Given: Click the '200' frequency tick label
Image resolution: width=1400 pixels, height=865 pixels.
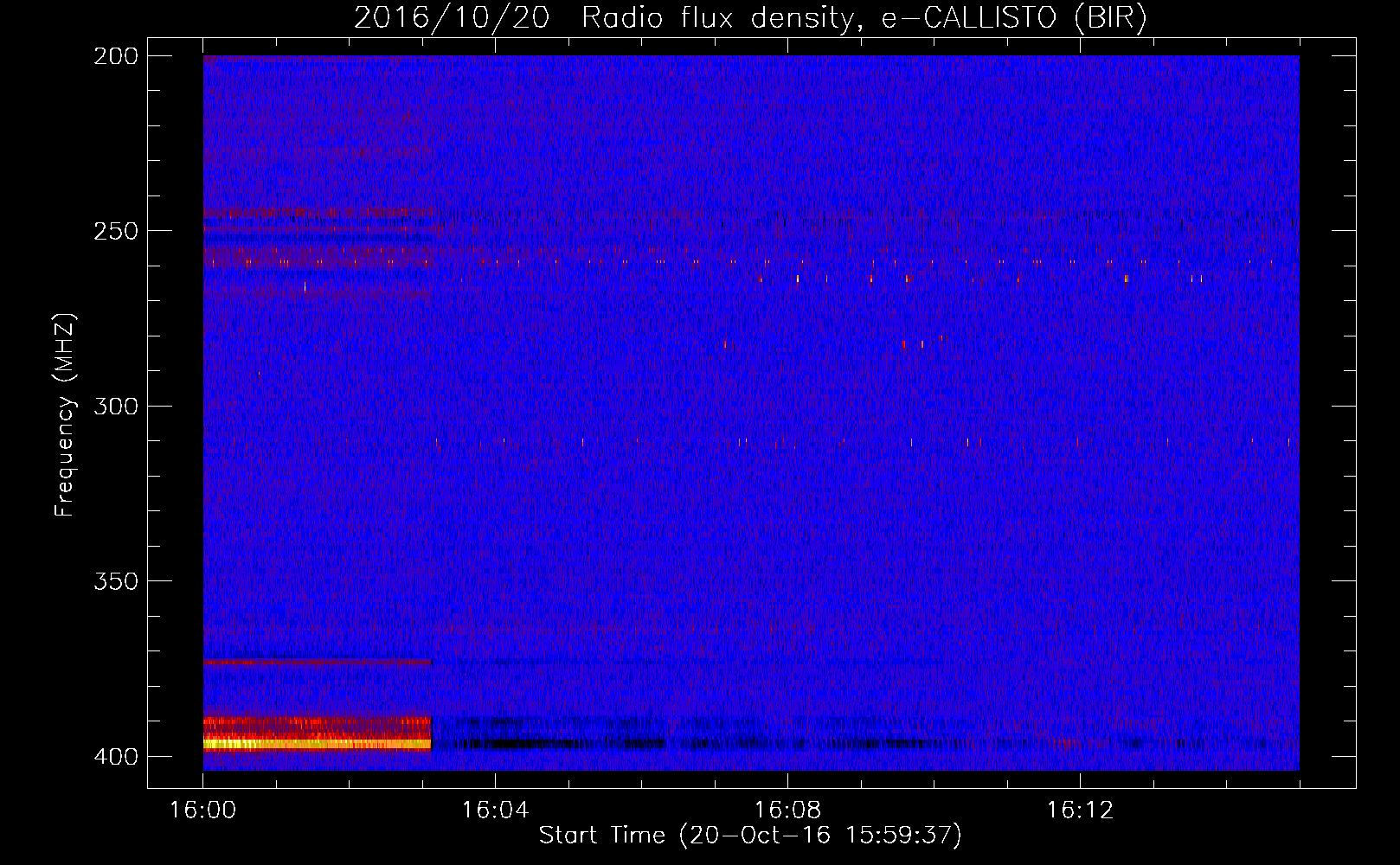Looking at the screenshot, I should pyautogui.click(x=115, y=56).
